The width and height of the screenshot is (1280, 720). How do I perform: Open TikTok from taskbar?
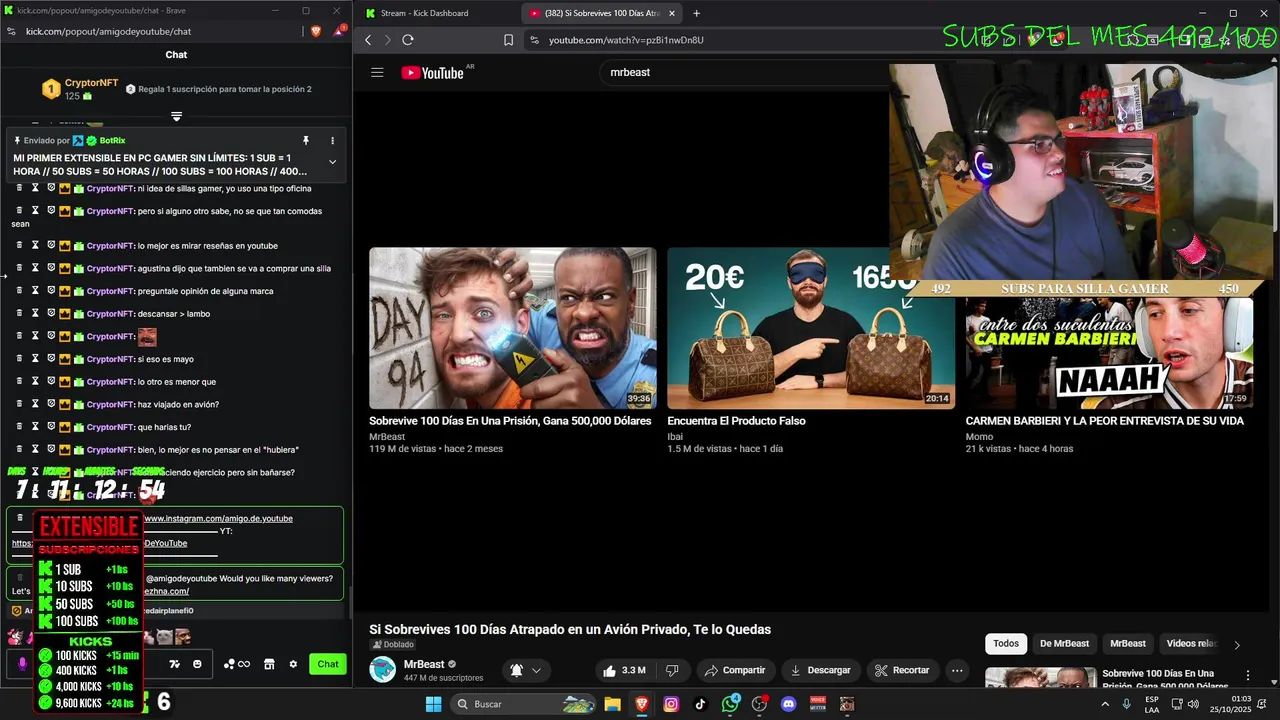[700, 704]
